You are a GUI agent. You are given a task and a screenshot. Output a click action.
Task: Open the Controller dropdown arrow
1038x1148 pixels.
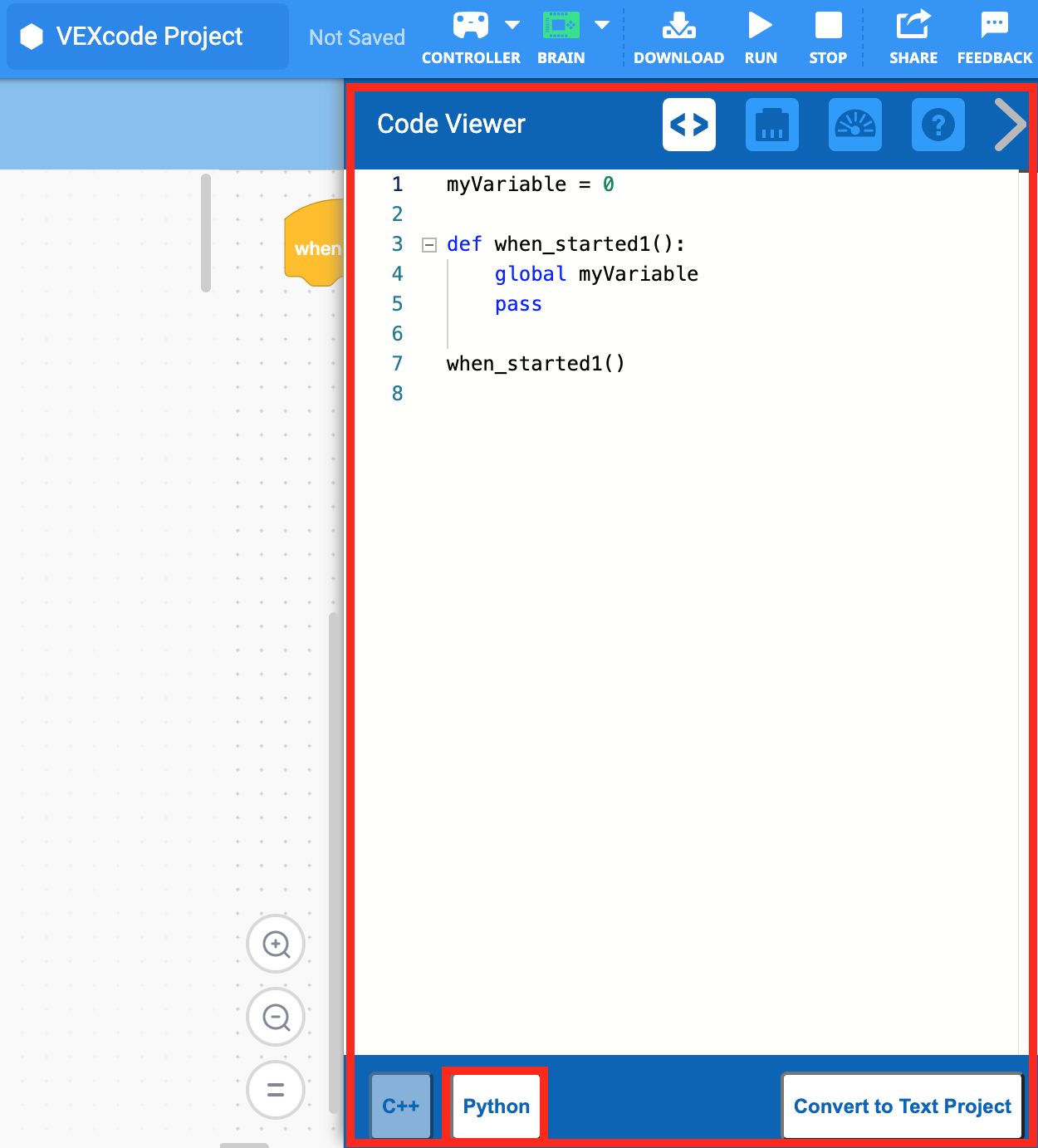[x=512, y=22]
